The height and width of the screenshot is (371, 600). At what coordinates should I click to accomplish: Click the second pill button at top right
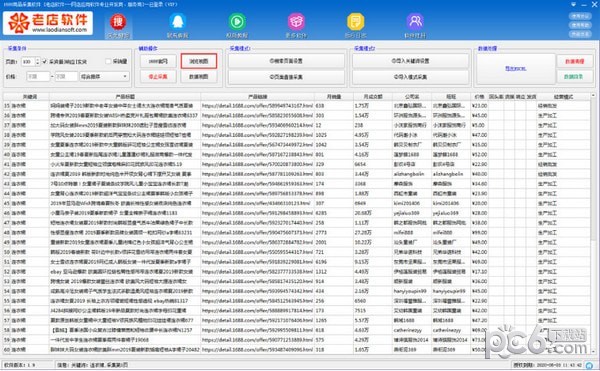click(580, 25)
